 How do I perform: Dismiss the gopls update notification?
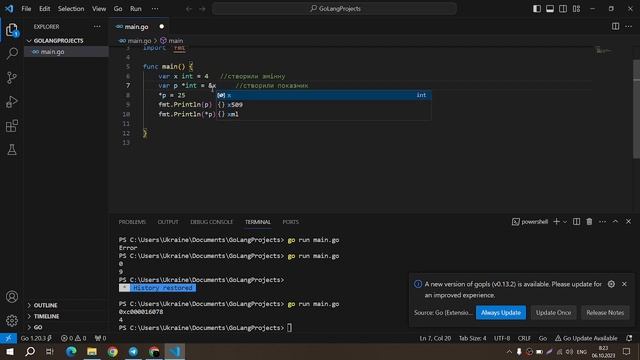pyautogui.click(x=624, y=284)
